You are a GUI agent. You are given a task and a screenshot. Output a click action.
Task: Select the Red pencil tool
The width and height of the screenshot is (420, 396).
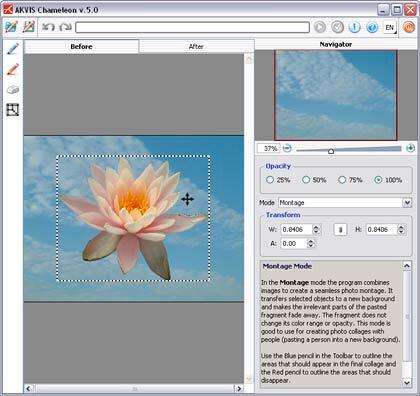(x=13, y=69)
